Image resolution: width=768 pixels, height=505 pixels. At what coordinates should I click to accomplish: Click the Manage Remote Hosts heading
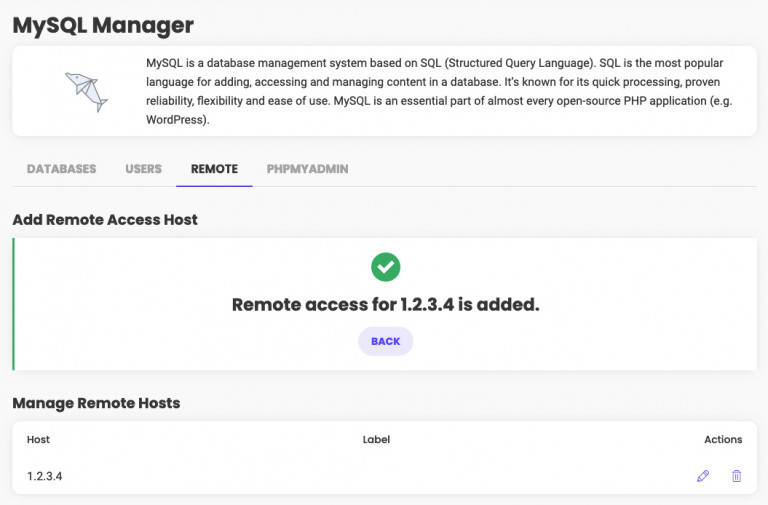(96, 403)
